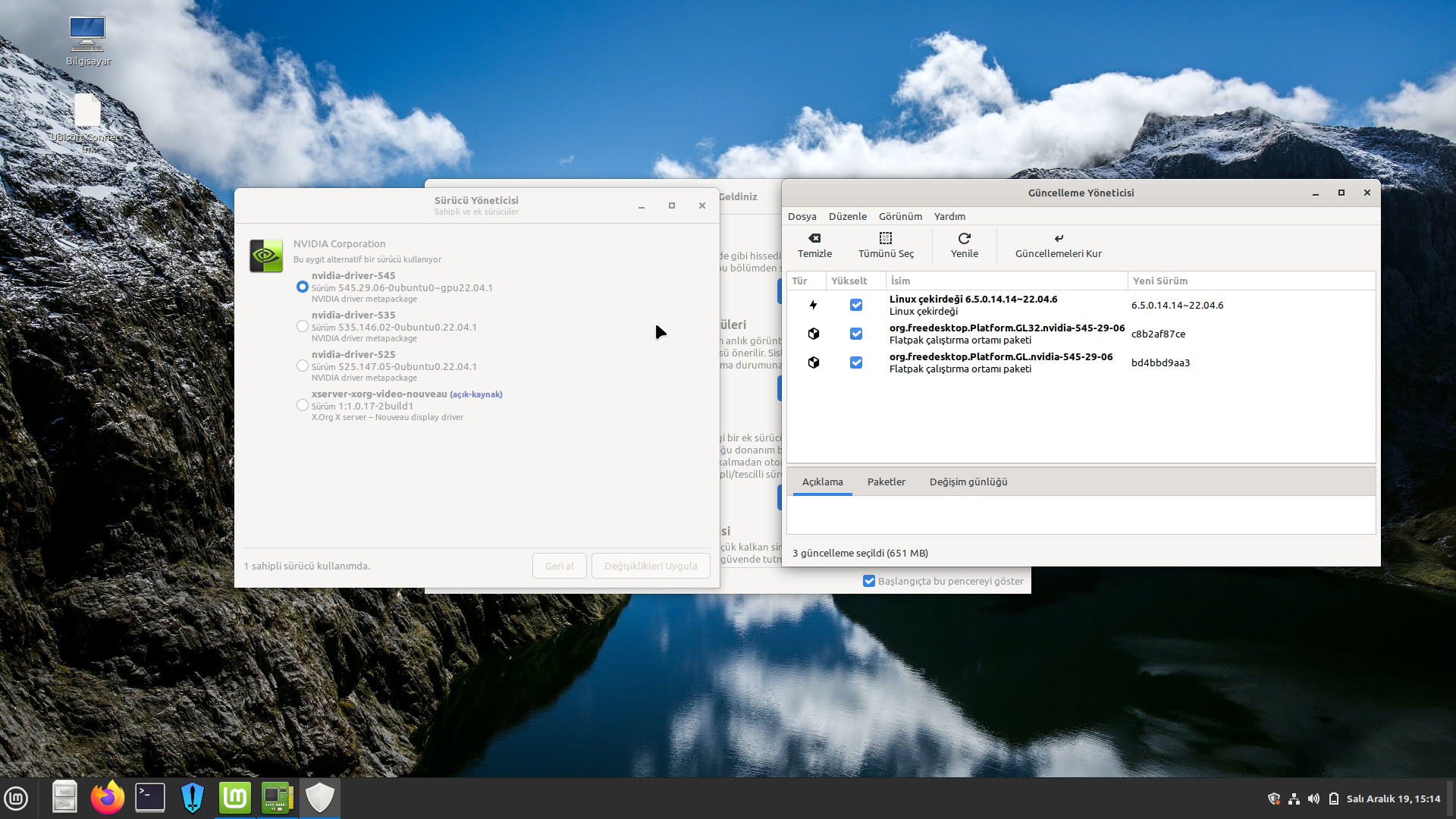Image resolution: width=1456 pixels, height=819 pixels.
Task: Switch to the Değişim günlüğü tab
Action: pos(968,482)
